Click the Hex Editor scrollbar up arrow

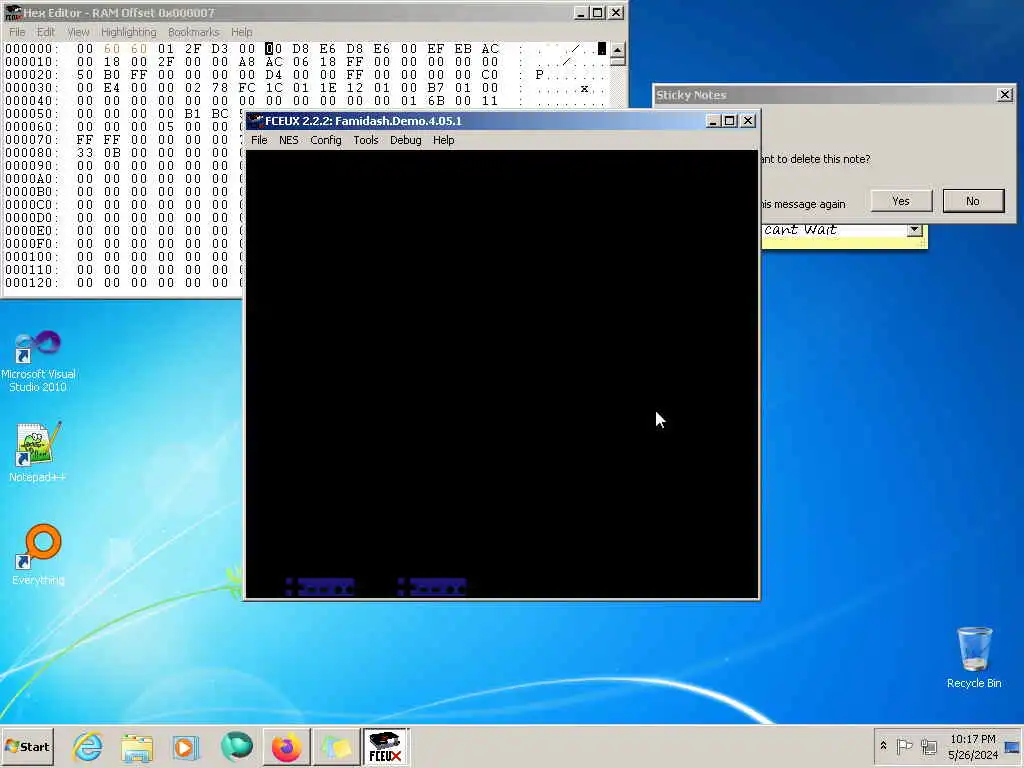point(616,50)
